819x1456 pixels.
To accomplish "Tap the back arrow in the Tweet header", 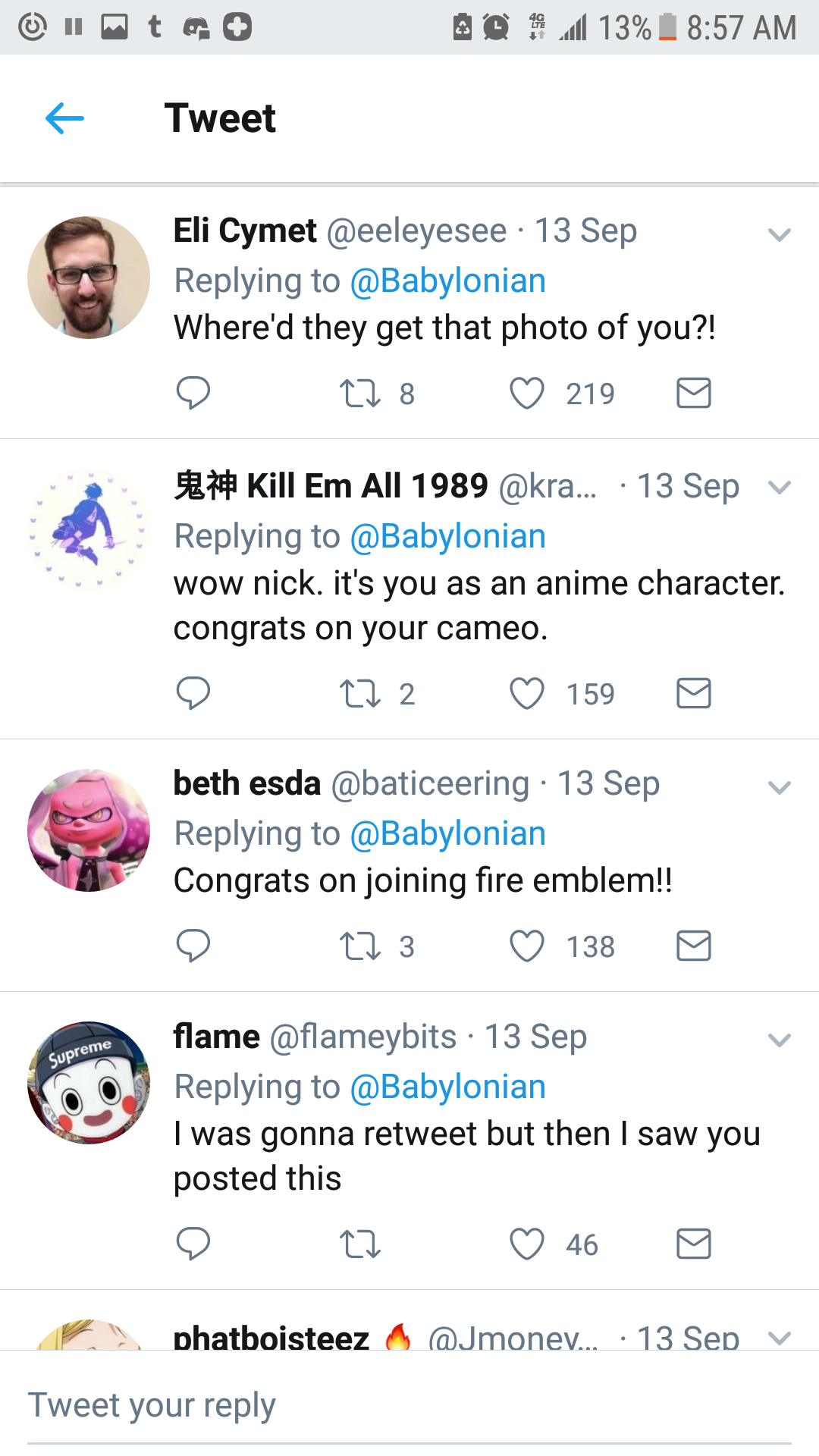I will click(x=64, y=118).
